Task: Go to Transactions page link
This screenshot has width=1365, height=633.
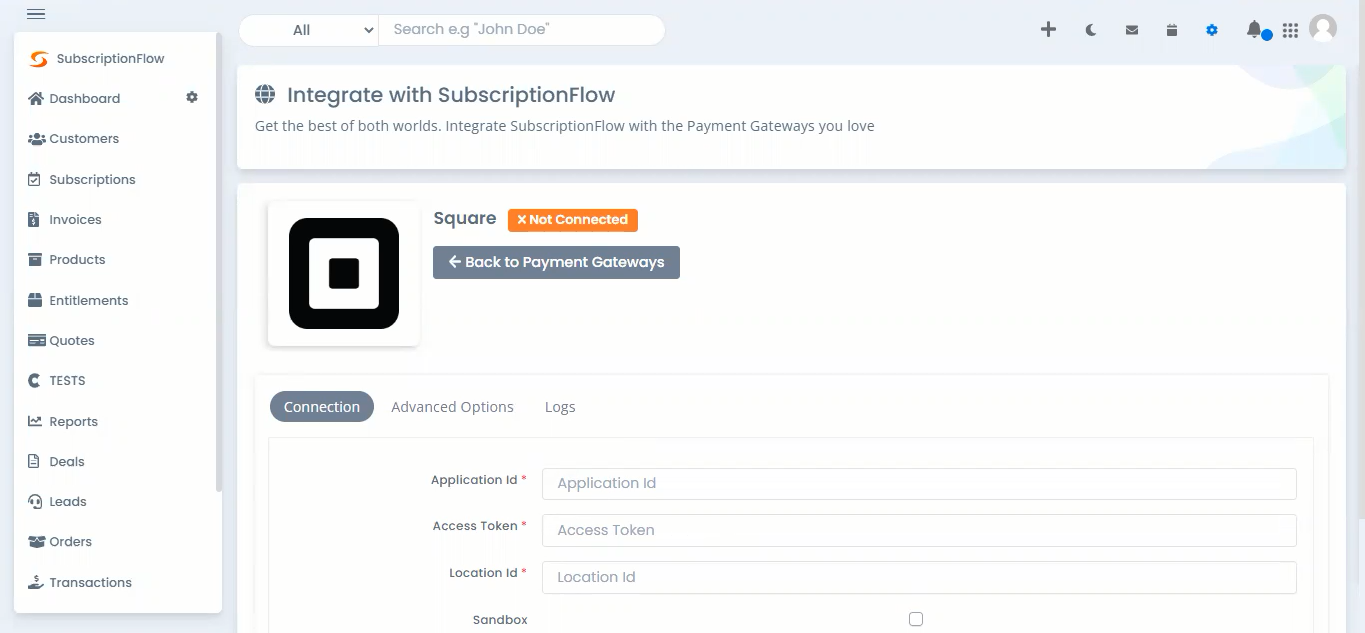Action: [x=90, y=583]
